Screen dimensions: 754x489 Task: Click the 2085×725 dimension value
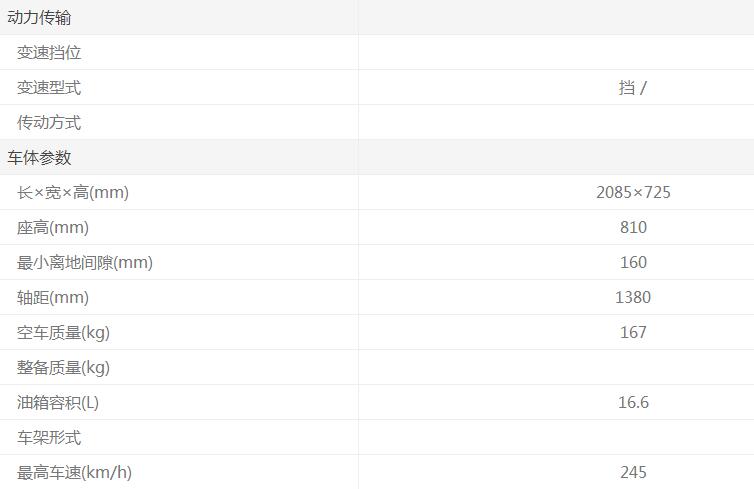pos(633,193)
